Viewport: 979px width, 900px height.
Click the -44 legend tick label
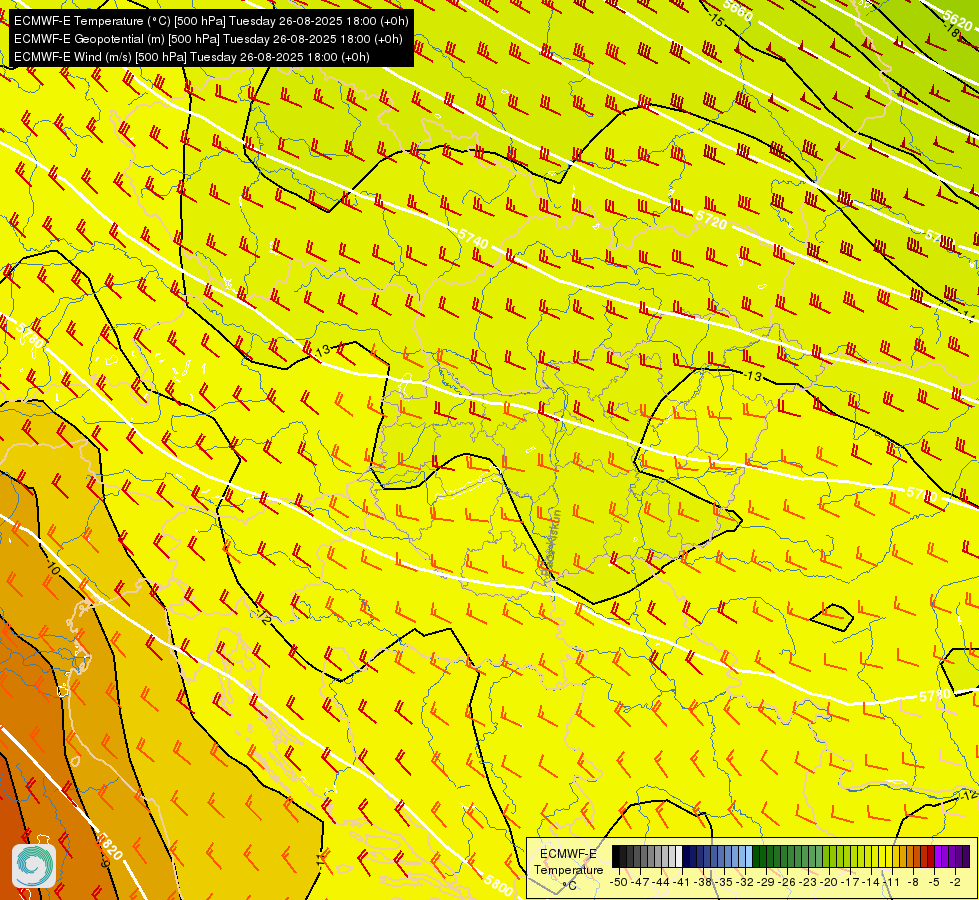pyautogui.click(x=661, y=882)
